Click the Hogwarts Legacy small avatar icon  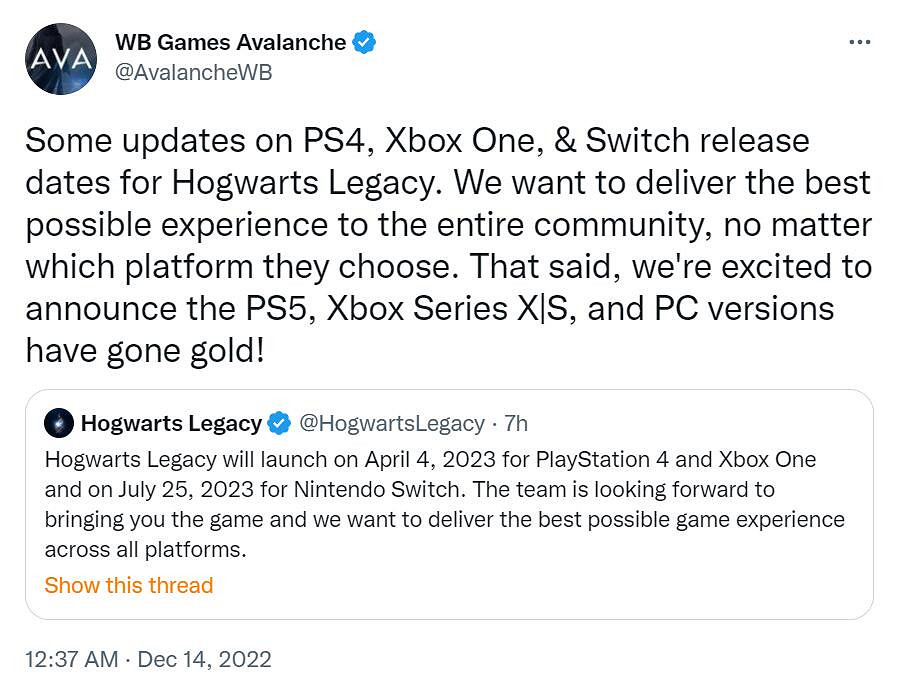[58, 423]
